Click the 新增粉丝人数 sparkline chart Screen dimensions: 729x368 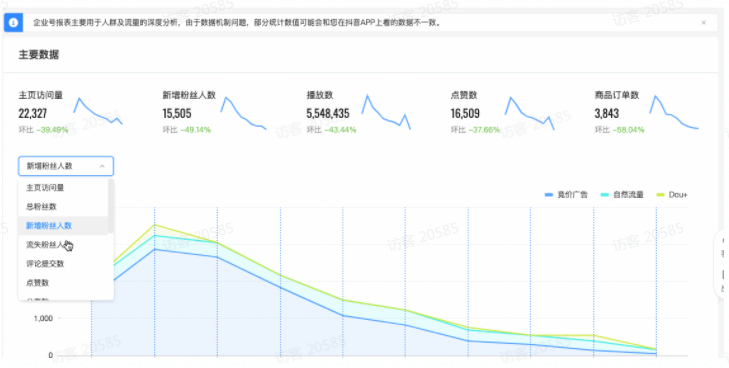[x=244, y=113]
